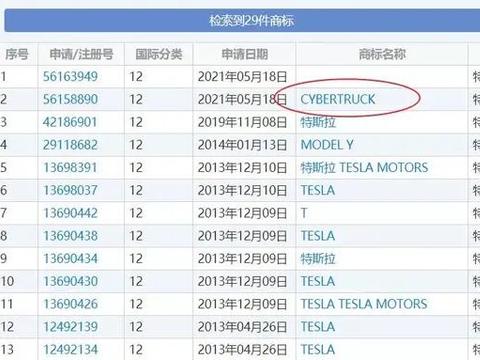Viewport: 480px width, 360px height.
Task: Open registration number 13698391
Action: pyautogui.click(x=70, y=168)
